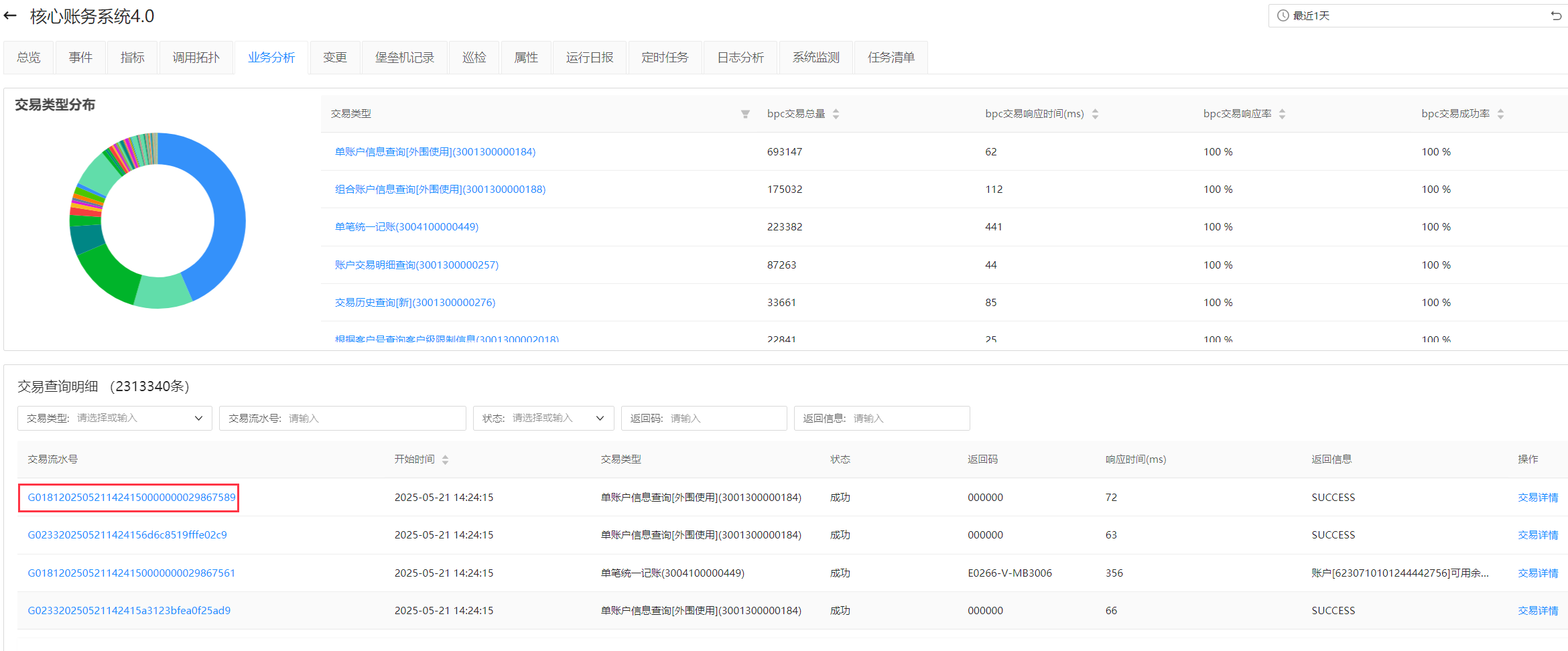Screen dimensions: 1568x651
Task: Open 组合账户信息查询[外围使用](3001300000188) link
Action: point(440,190)
